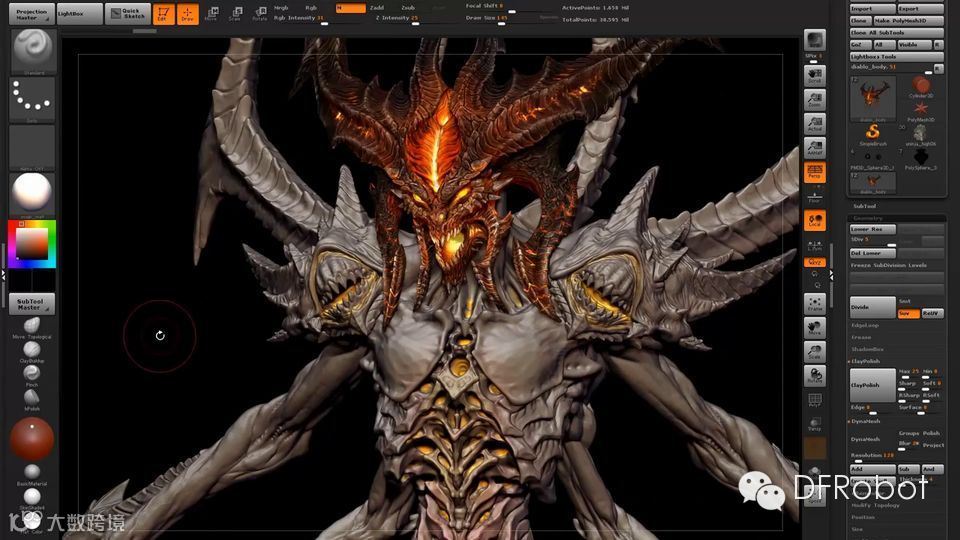Image resolution: width=960 pixels, height=540 pixels.
Task: Click Clone All SubTools button
Action: [x=896, y=32]
